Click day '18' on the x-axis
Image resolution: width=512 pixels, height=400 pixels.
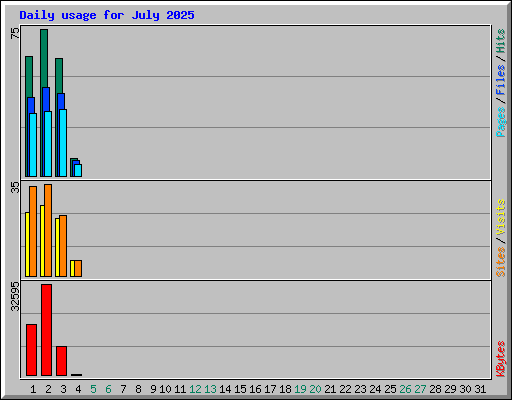tap(285, 389)
